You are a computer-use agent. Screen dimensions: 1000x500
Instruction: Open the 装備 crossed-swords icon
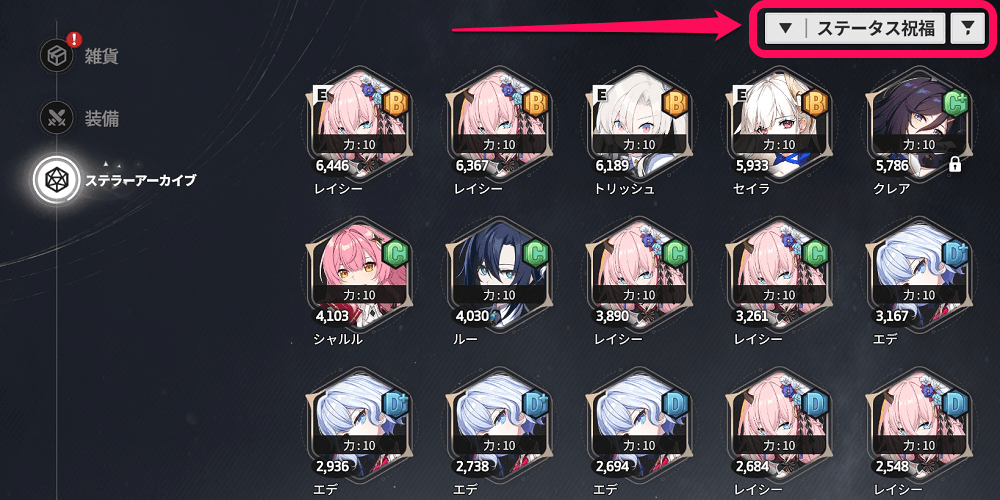(56, 118)
